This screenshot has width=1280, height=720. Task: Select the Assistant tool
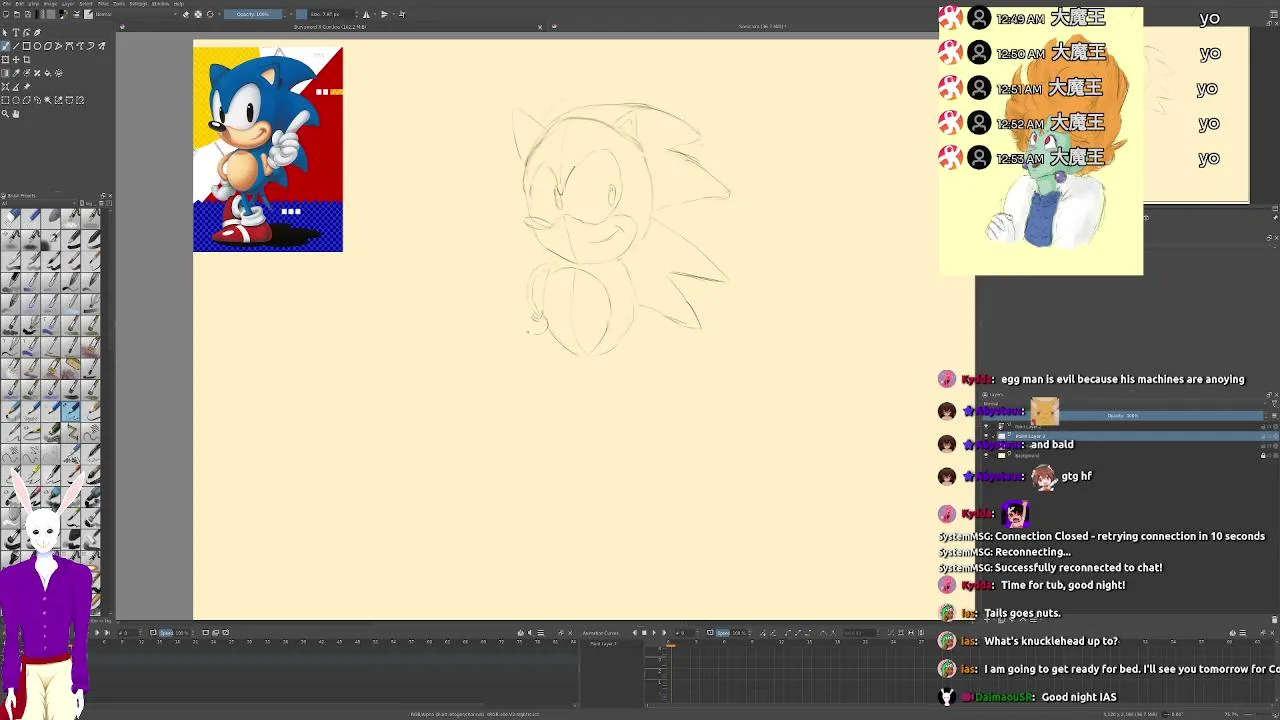5,87
